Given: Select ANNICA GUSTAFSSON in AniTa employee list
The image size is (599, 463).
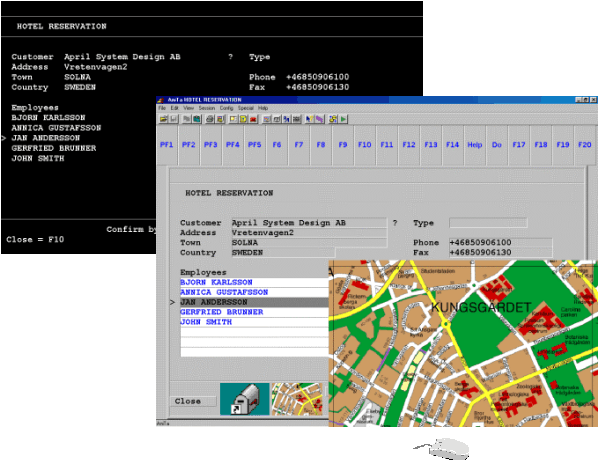Looking at the screenshot, I should [x=254, y=292].
